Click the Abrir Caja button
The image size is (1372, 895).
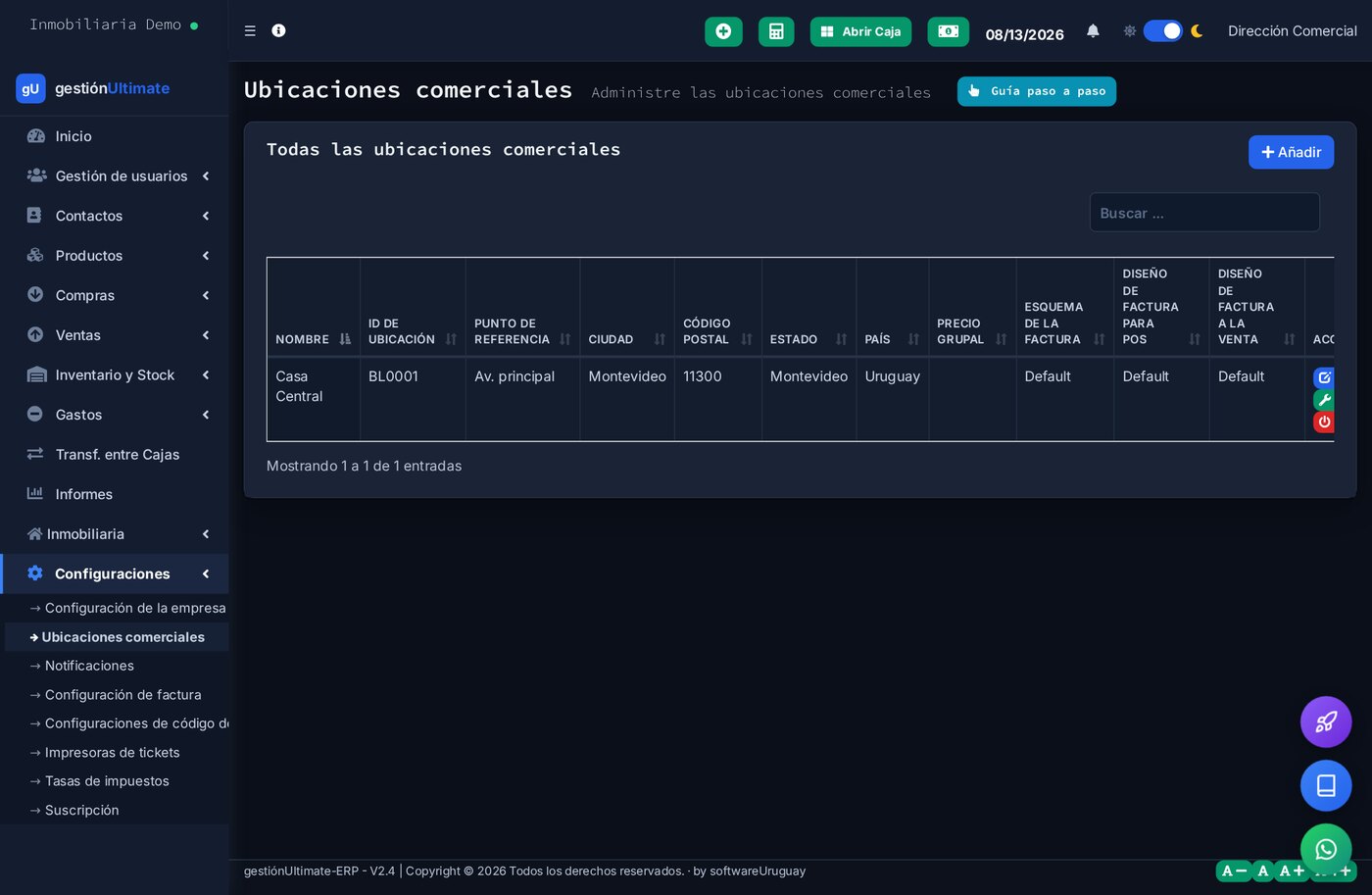tap(860, 31)
